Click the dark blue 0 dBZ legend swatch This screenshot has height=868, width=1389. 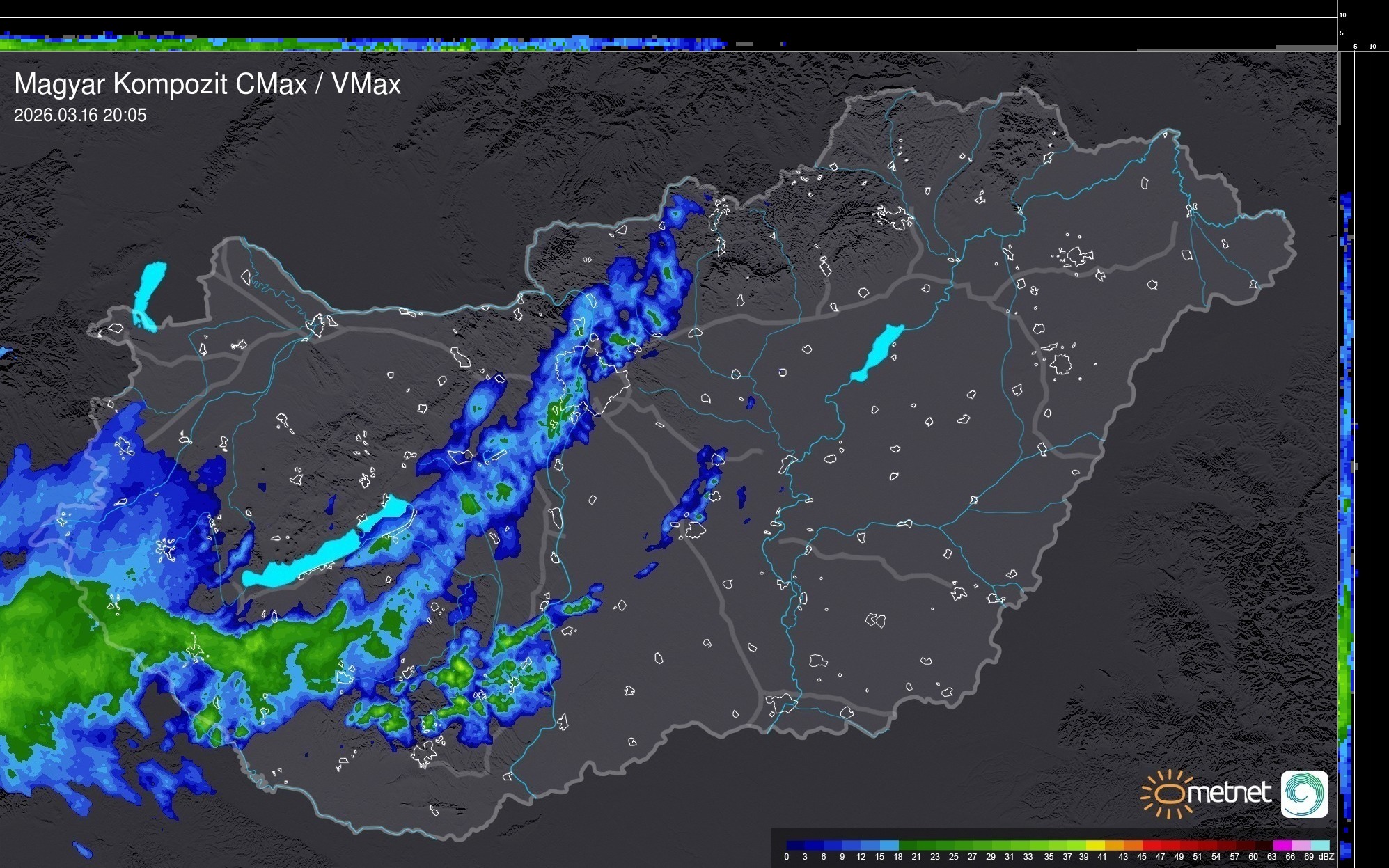(x=795, y=845)
